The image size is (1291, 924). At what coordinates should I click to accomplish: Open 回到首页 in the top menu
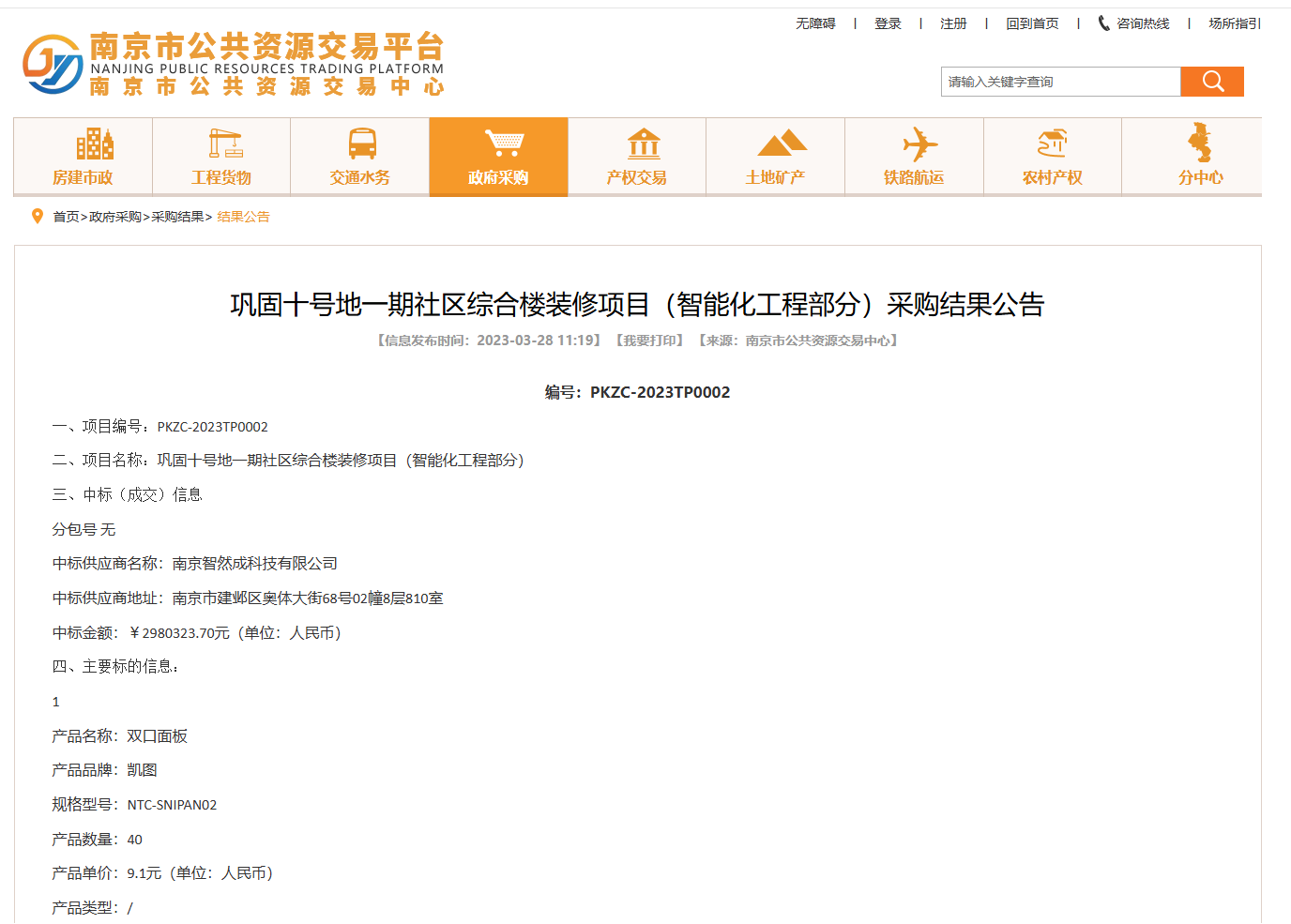click(1033, 23)
